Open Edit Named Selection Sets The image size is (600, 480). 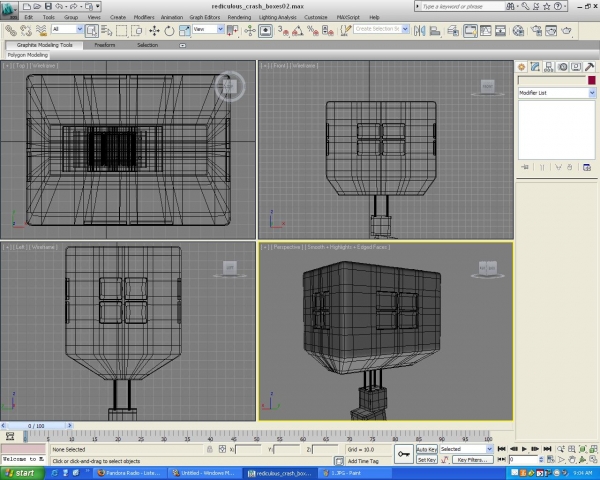[x=346, y=31]
